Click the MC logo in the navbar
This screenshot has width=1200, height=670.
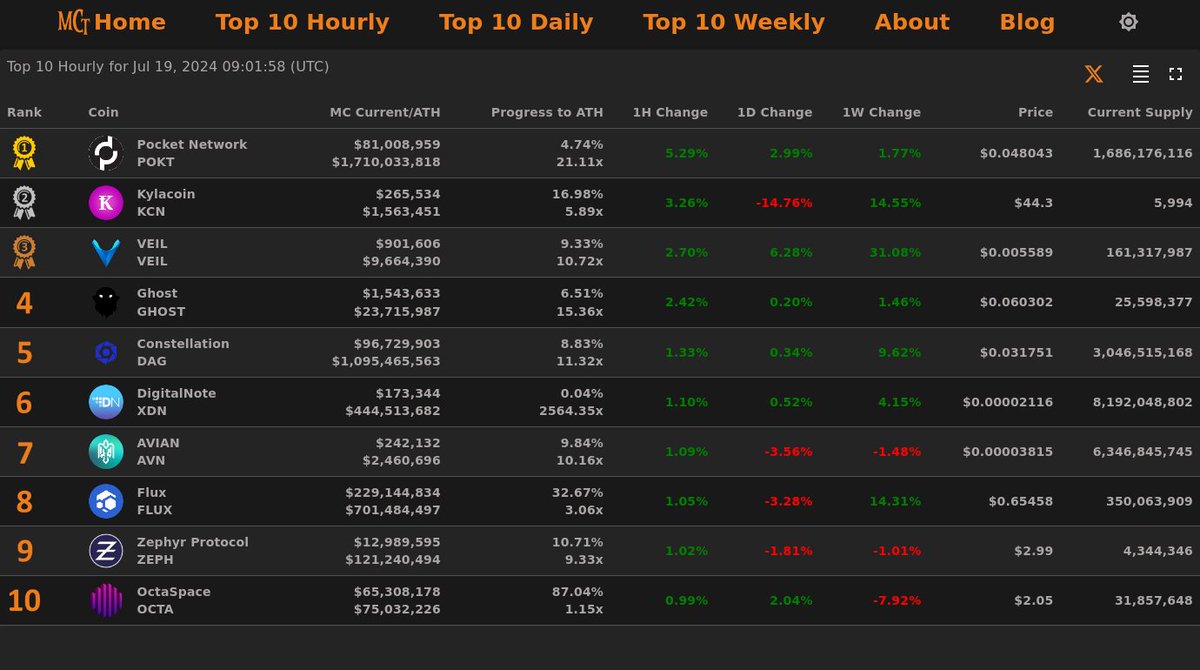click(x=73, y=22)
